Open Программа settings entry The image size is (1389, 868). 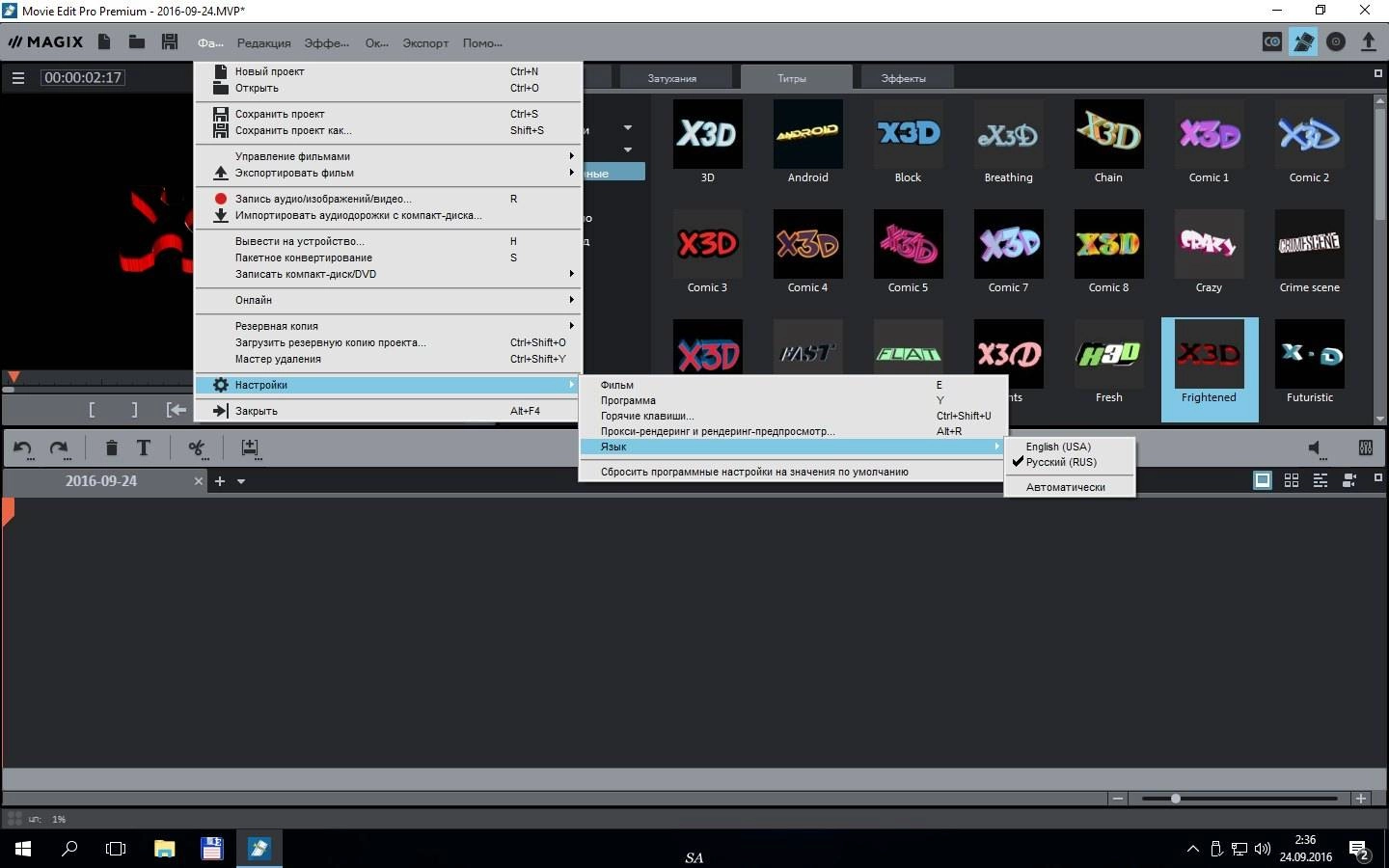point(791,400)
